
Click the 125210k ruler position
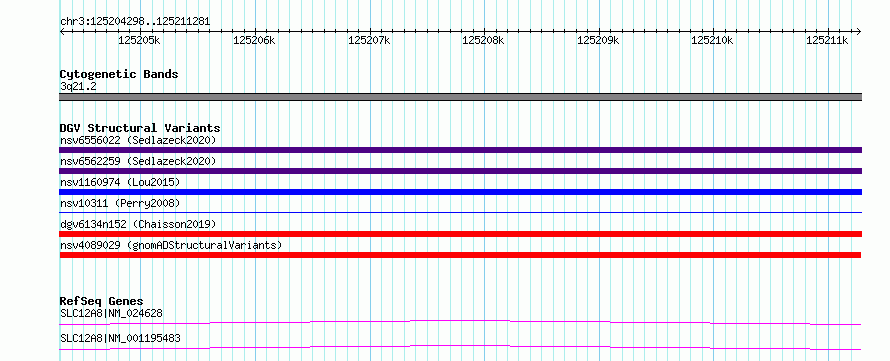[713, 40]
